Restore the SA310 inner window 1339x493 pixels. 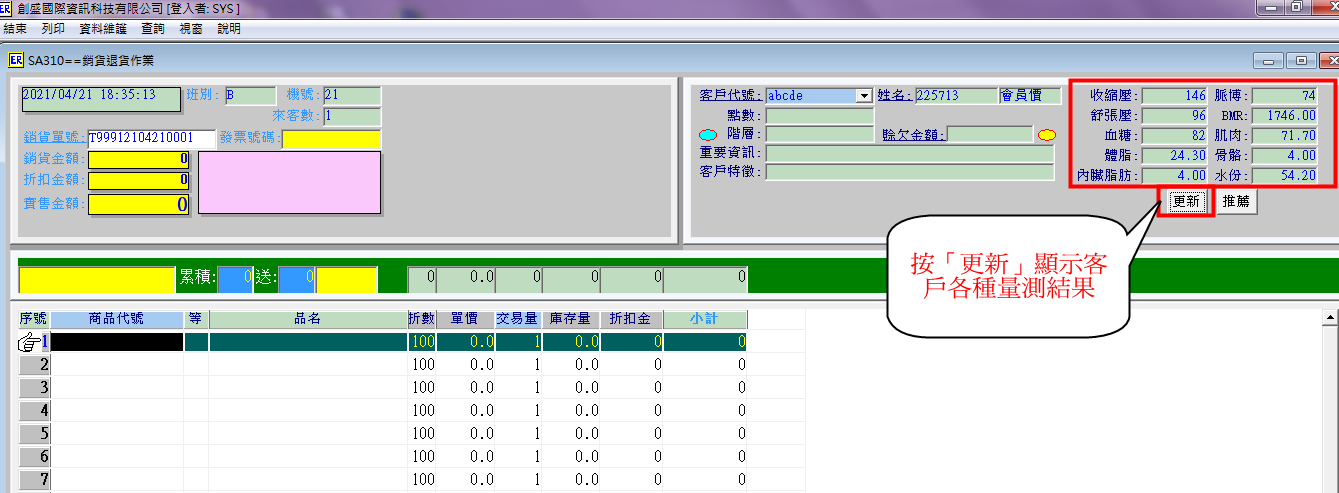(1299, 60)
